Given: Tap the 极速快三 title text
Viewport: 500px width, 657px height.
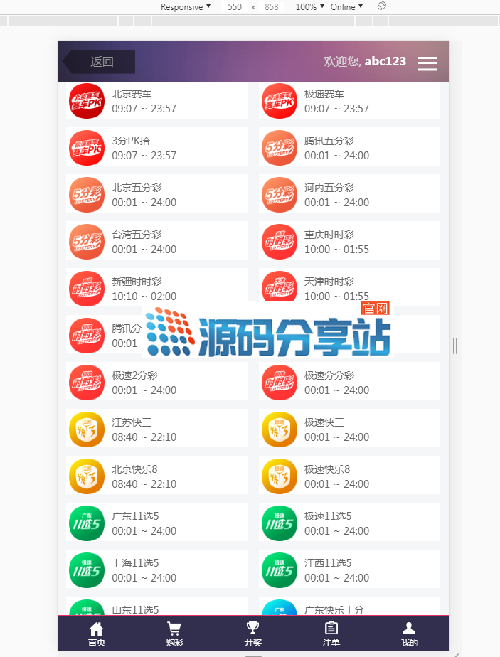Looking at the screenshot, I should point(324,423).
